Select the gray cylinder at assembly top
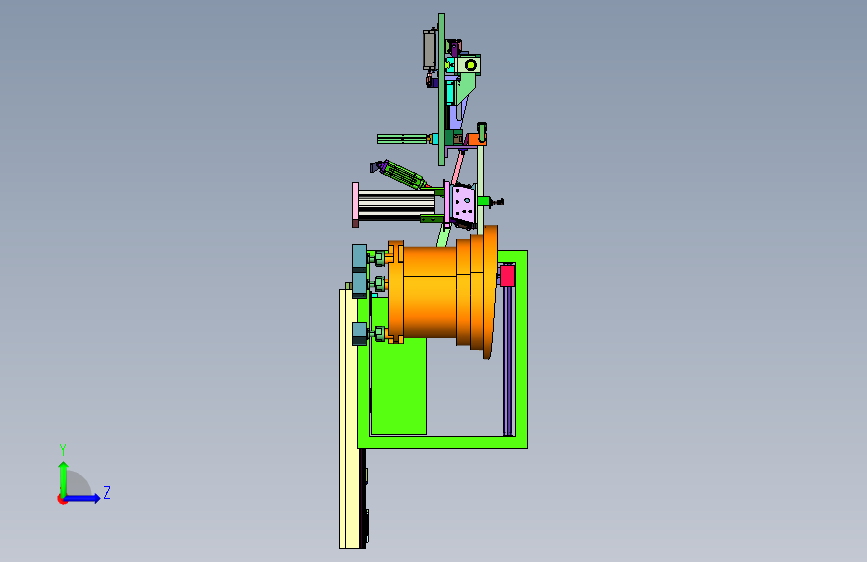The height and width of the screenshot is (562, 867). tap(430, 50)
